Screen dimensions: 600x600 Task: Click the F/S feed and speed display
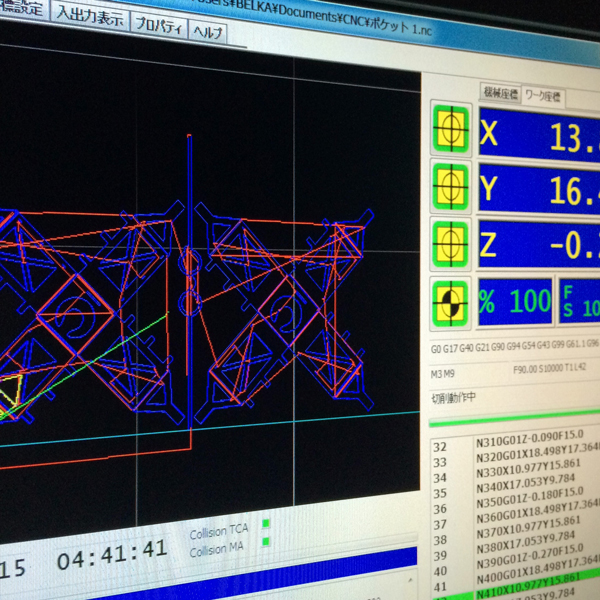pos(580,303)
